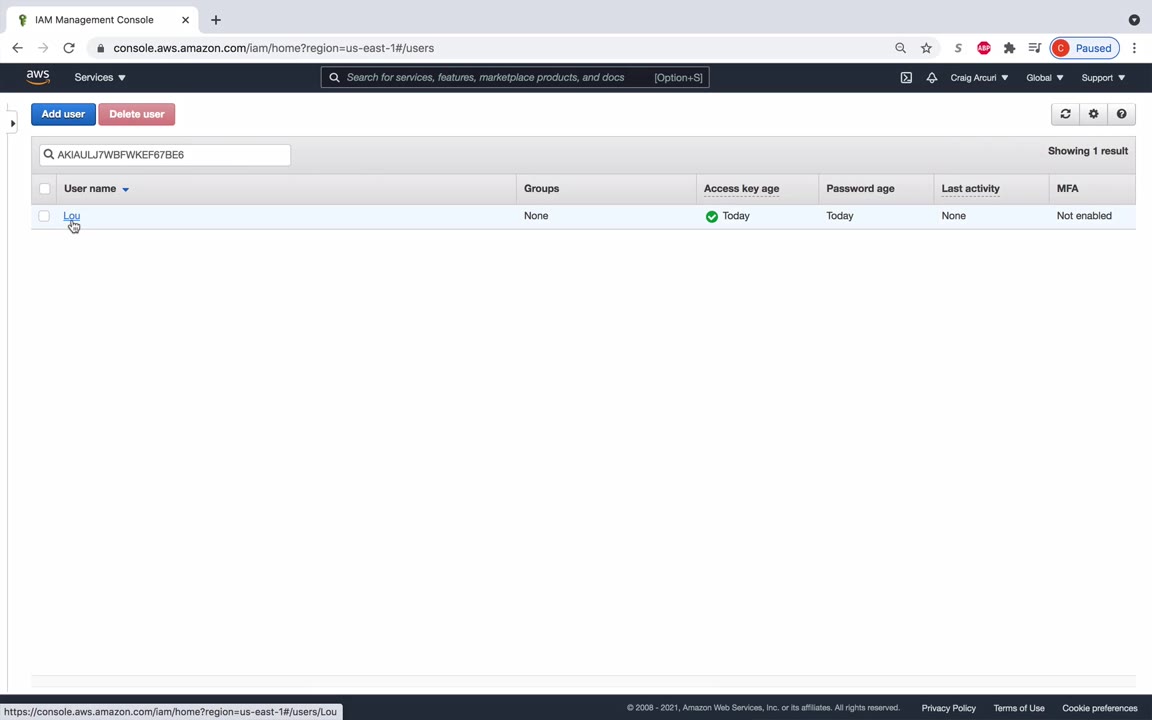
Task: Click the browser back arrow
Action: pyautogui.click(x=18, y=48)
